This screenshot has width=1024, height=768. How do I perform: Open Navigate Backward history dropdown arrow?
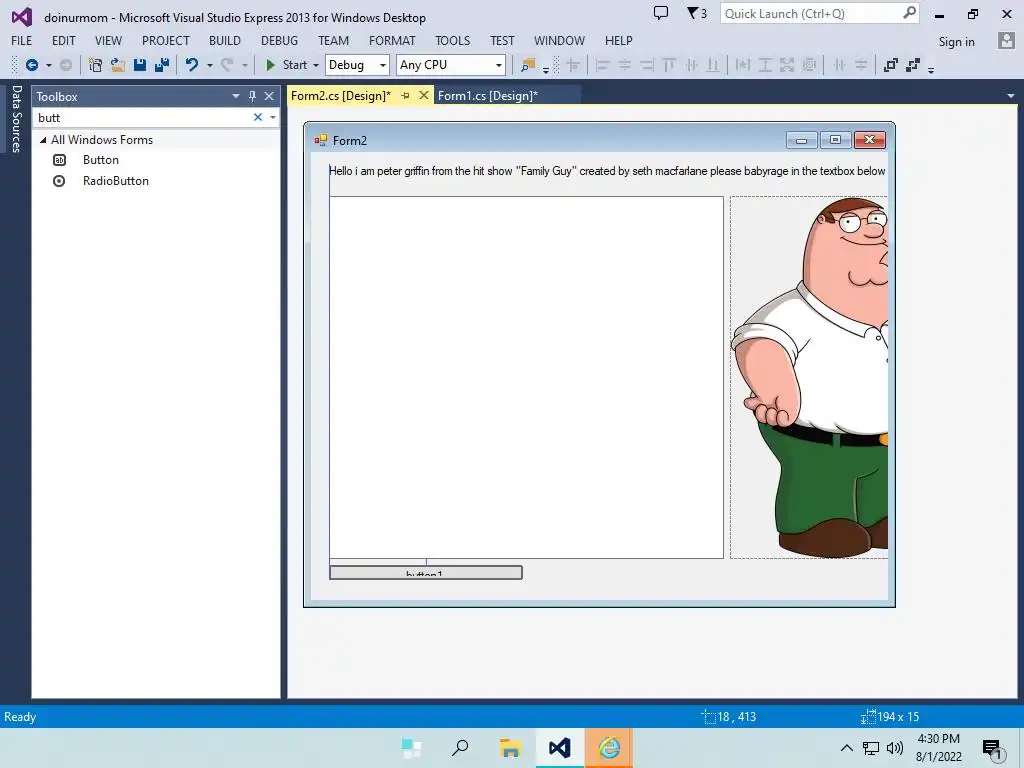(48, 65)
